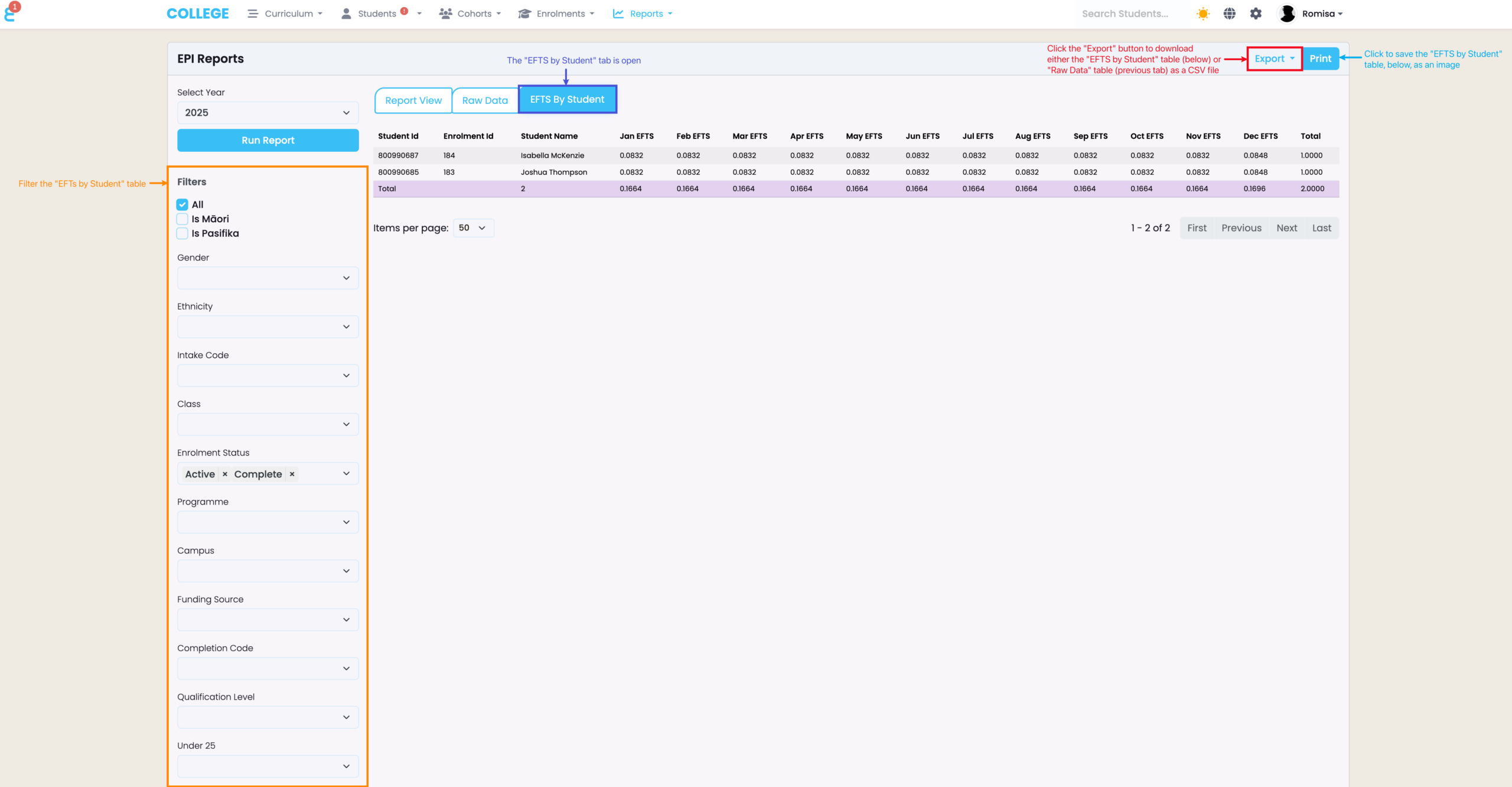1512x787 pixels.
Task: Expand the Select Year 2025 dropdown
Action: pyautogui.click(x=268, y=113)
